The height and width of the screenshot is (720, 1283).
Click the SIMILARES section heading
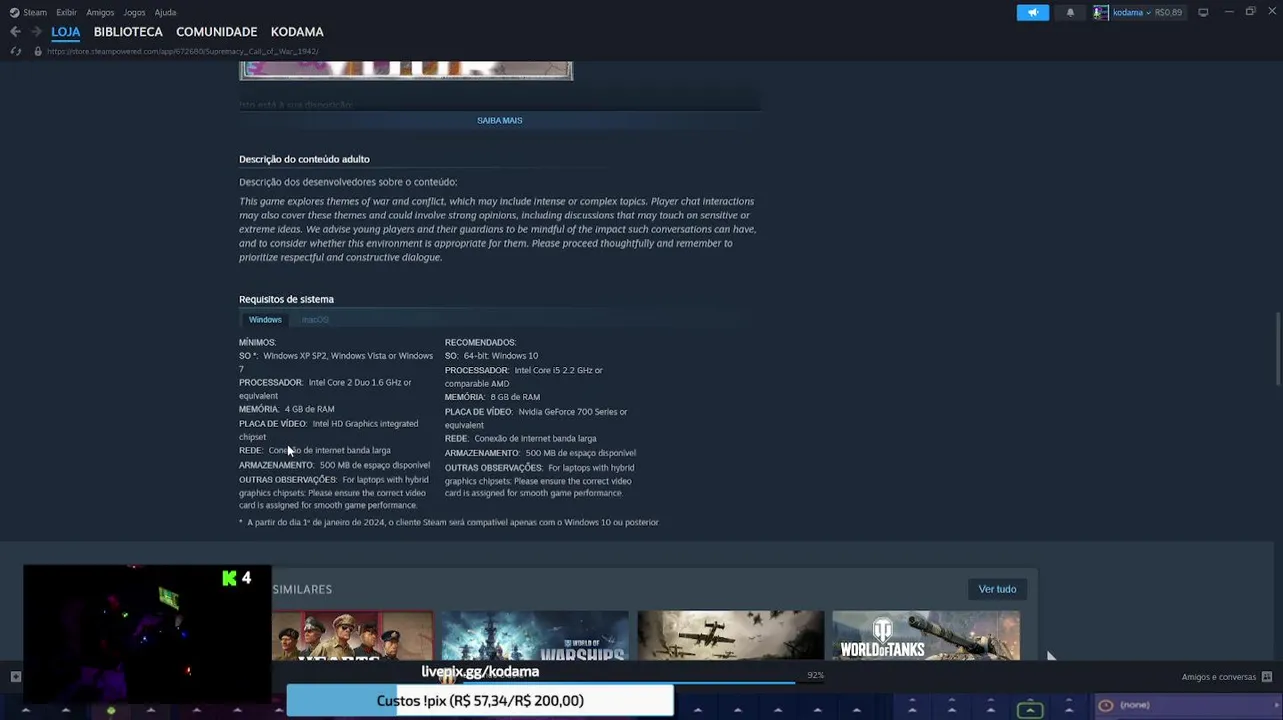(302, 589)
